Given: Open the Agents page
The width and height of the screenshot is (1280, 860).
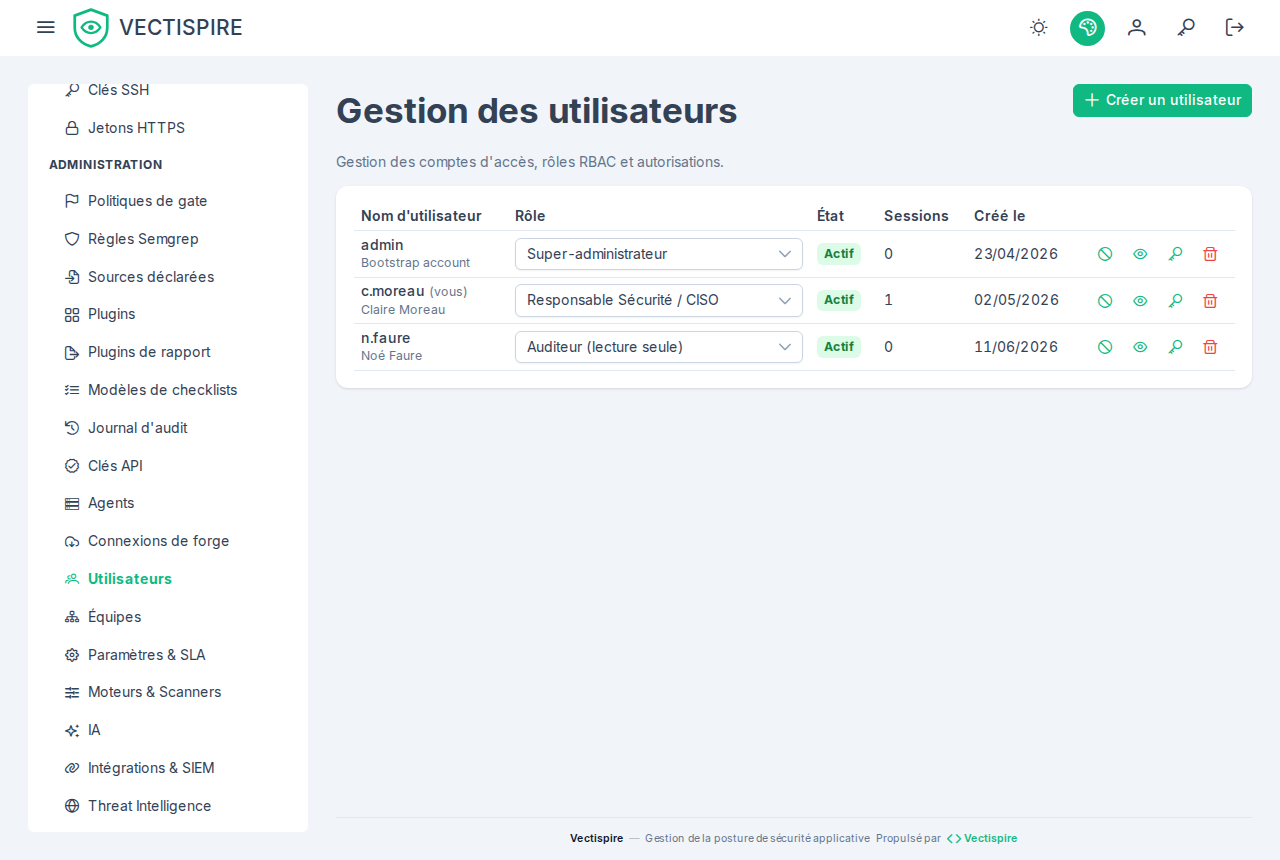Looking at the screenshot, I should 168,503.
